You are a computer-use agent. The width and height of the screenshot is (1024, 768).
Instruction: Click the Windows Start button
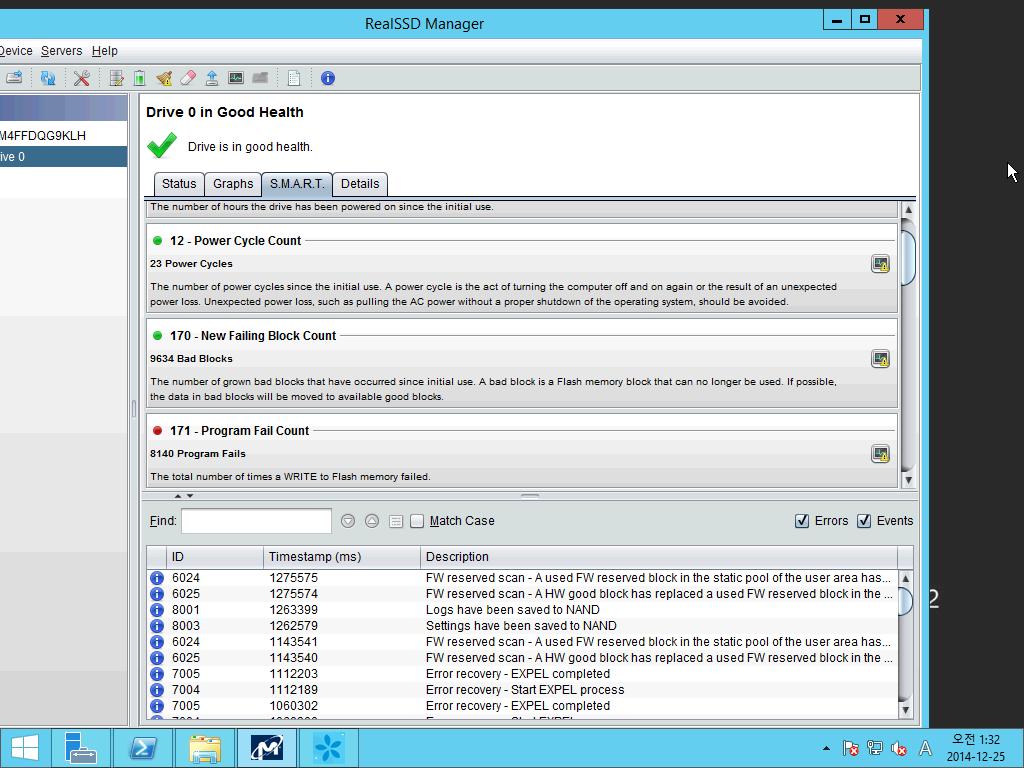[24, 748]
